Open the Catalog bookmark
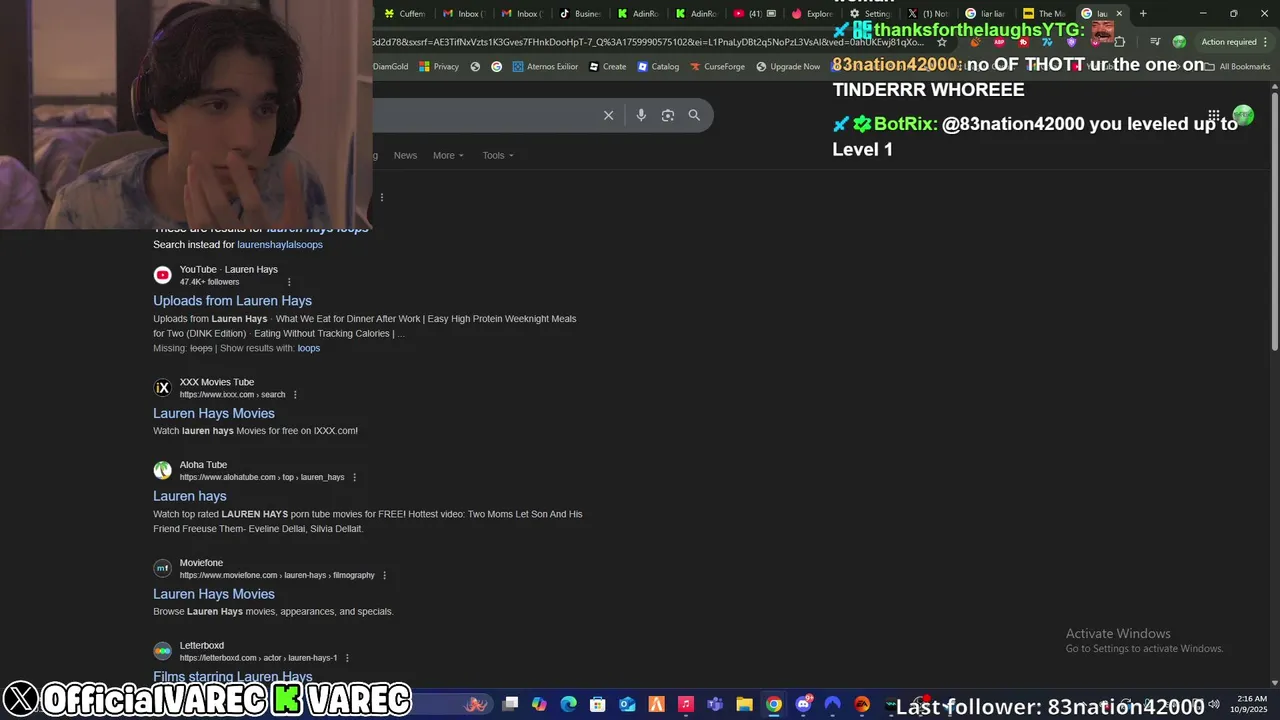 [x=658, y=67]
